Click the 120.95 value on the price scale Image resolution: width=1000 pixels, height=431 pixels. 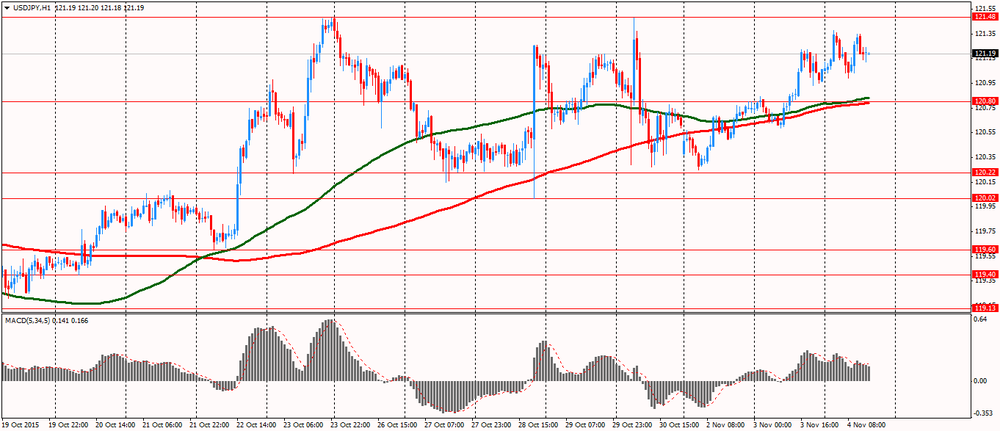(985, 82)
